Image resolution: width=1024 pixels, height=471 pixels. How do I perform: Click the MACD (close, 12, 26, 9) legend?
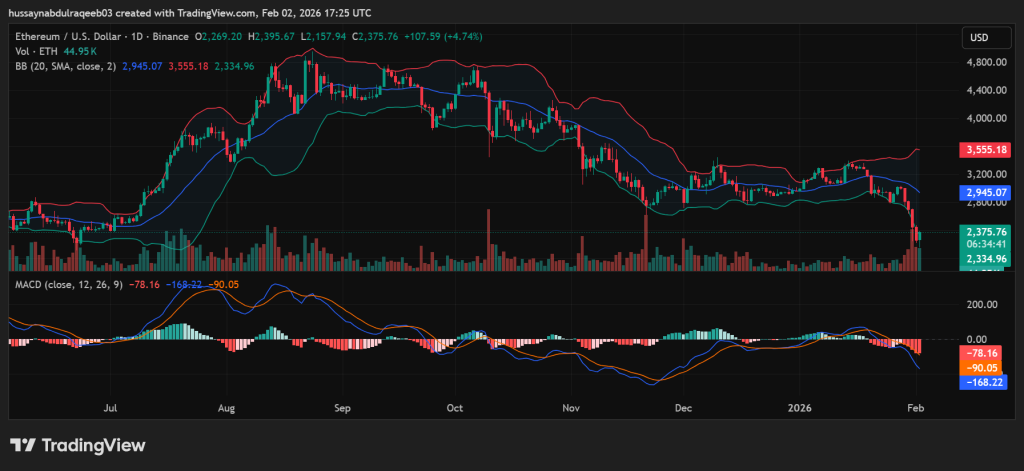pos(69,285)
